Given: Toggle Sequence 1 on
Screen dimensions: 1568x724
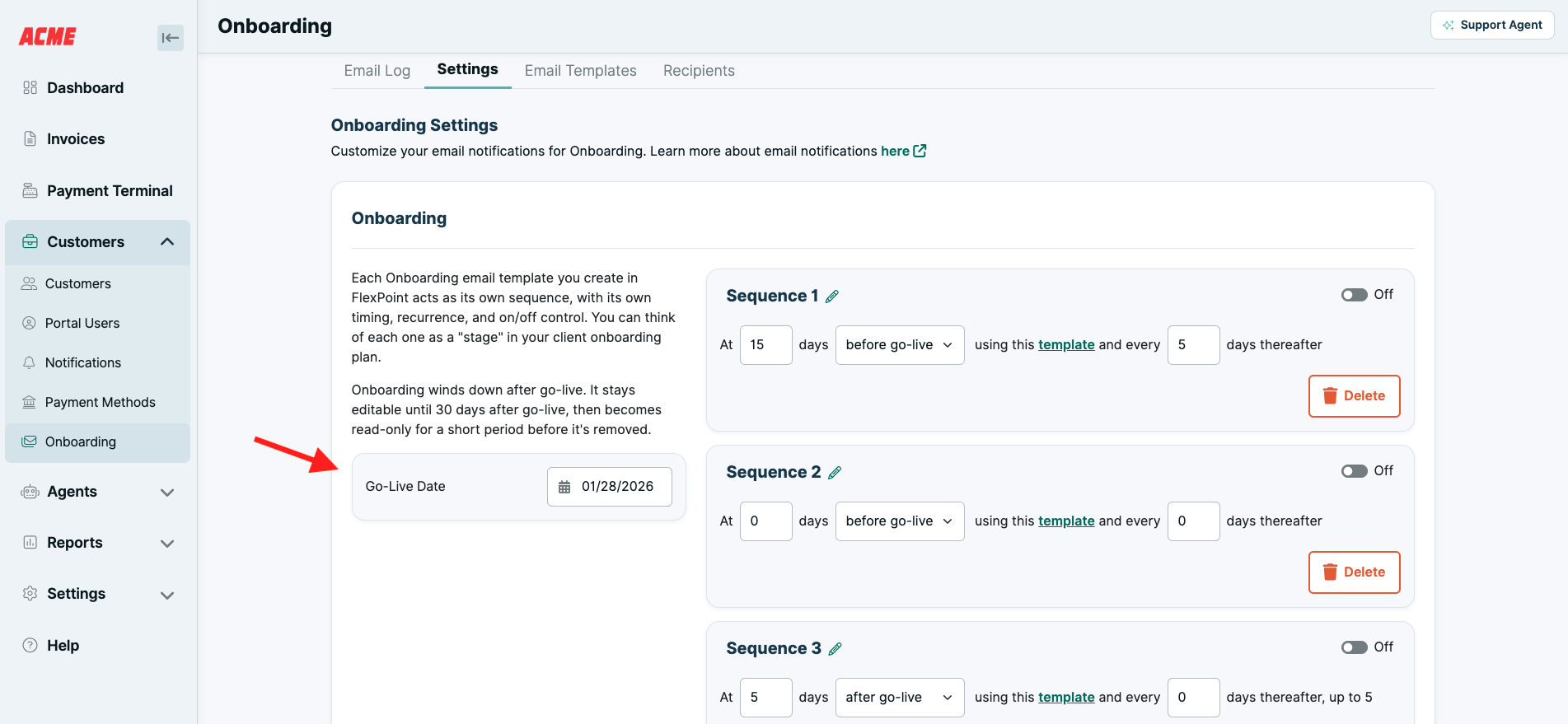Looking at the screenshot, I should pos(1355,295).
